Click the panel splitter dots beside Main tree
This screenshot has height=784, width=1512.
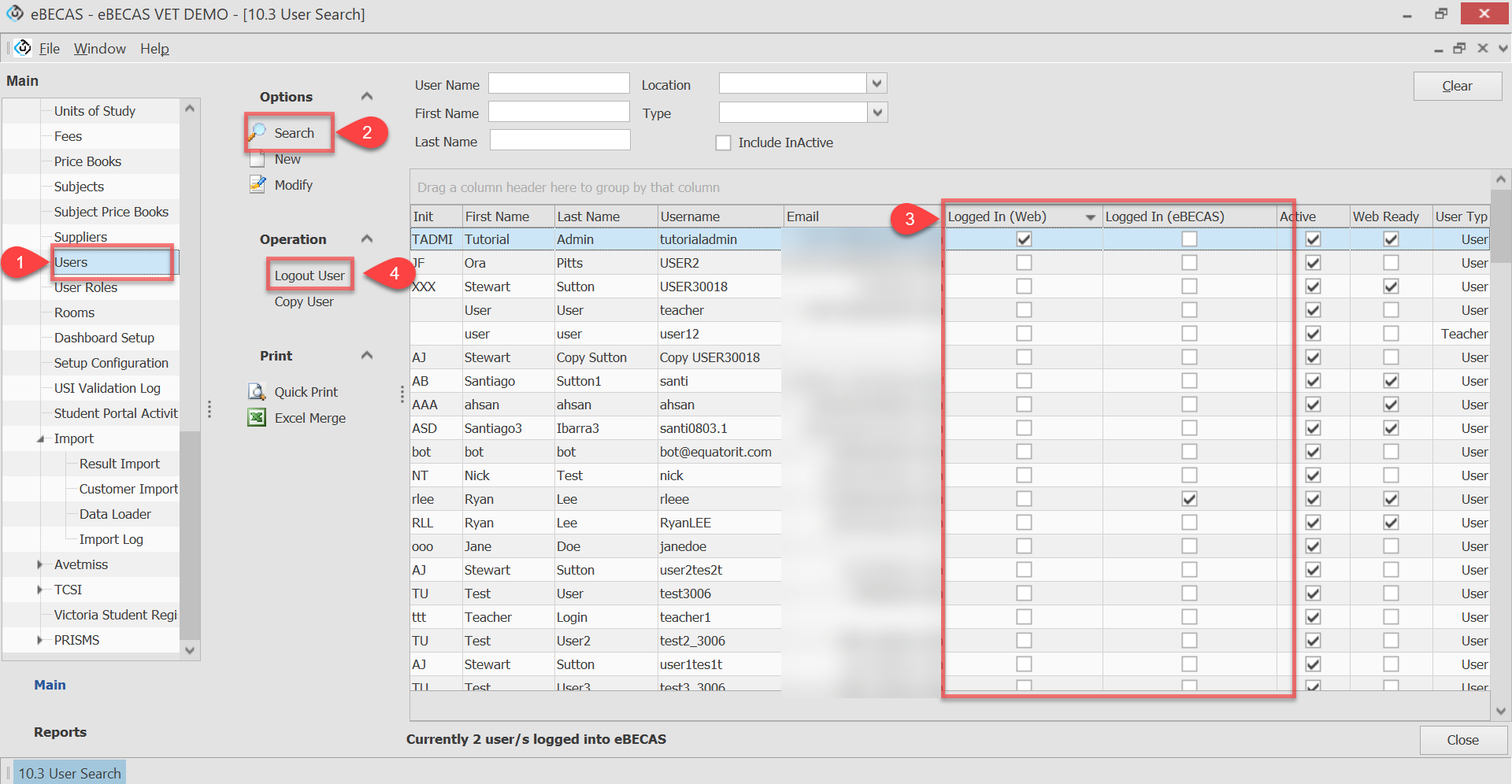pos(209,409)
